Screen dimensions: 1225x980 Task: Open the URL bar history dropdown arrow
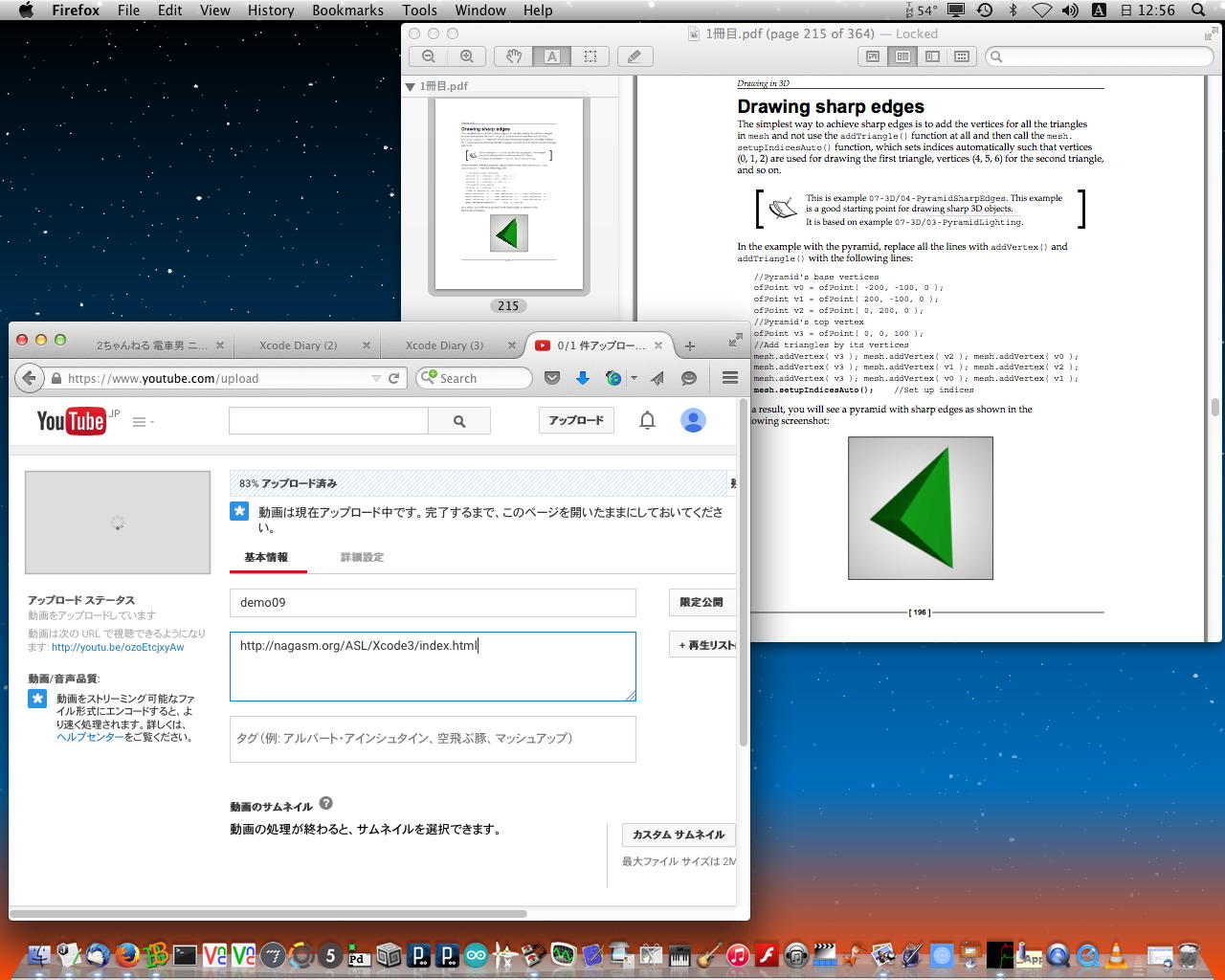click(x=376, y=378)
